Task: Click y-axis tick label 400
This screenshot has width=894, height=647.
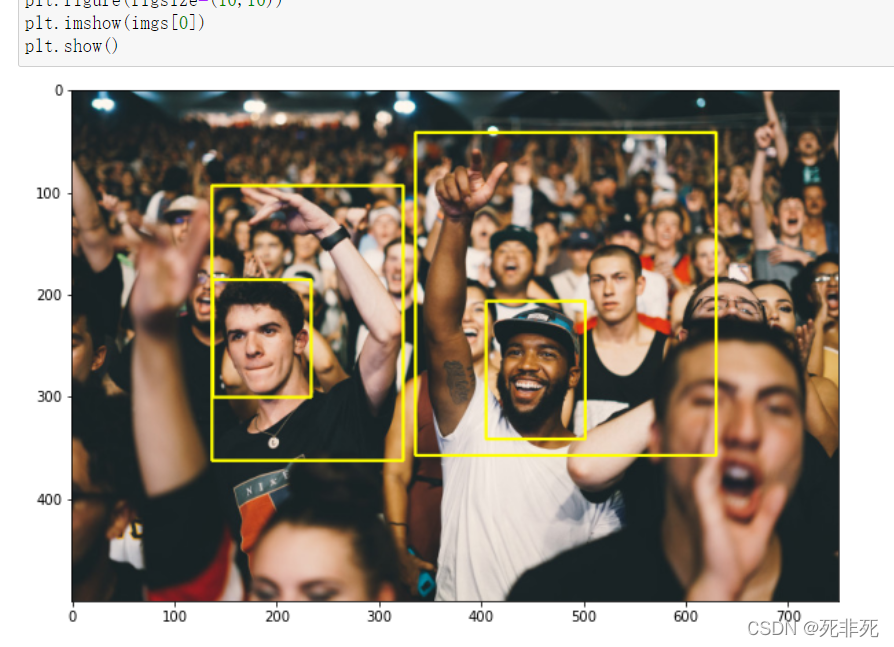Action: point(48,499)
